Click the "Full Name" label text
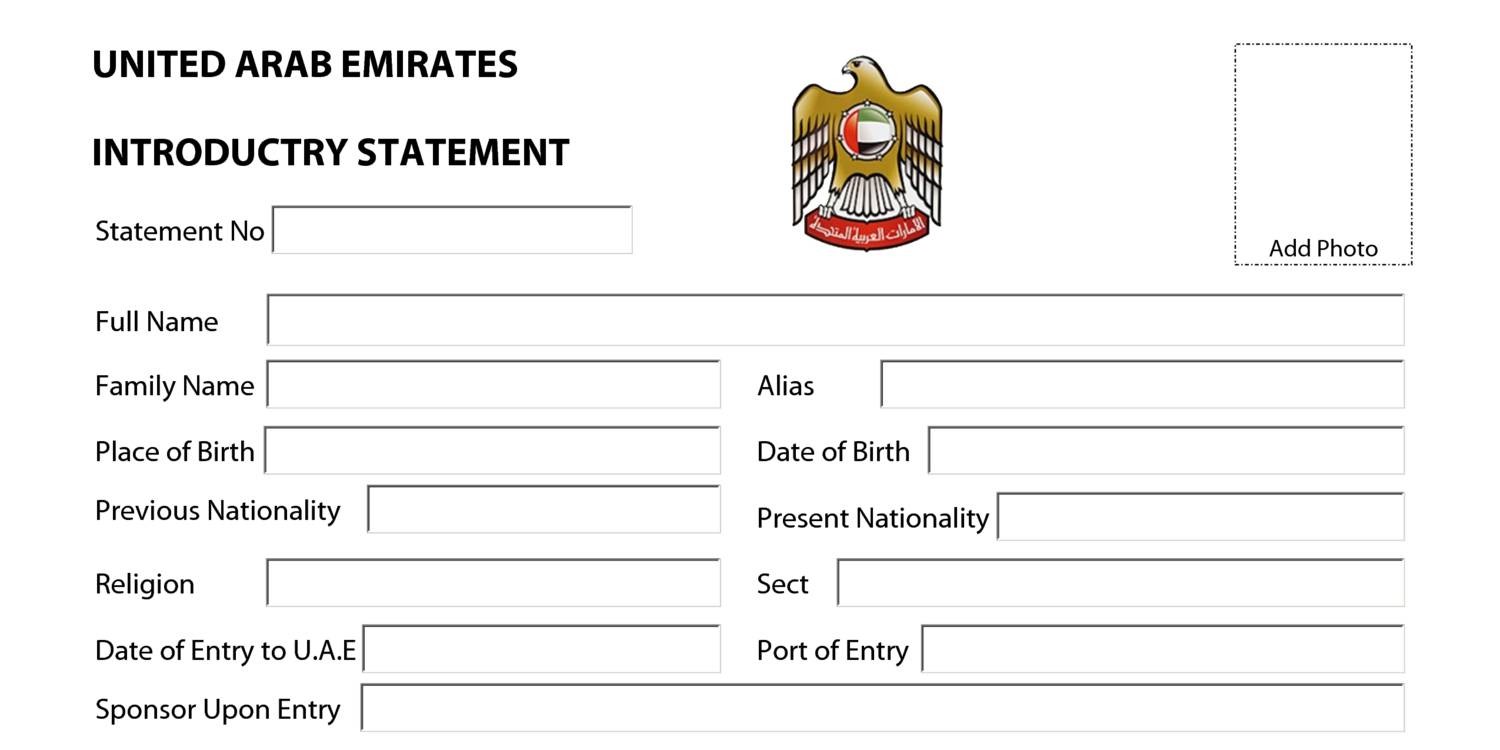Viewport: 1500px width, 750px height. [x=156, y=322]
